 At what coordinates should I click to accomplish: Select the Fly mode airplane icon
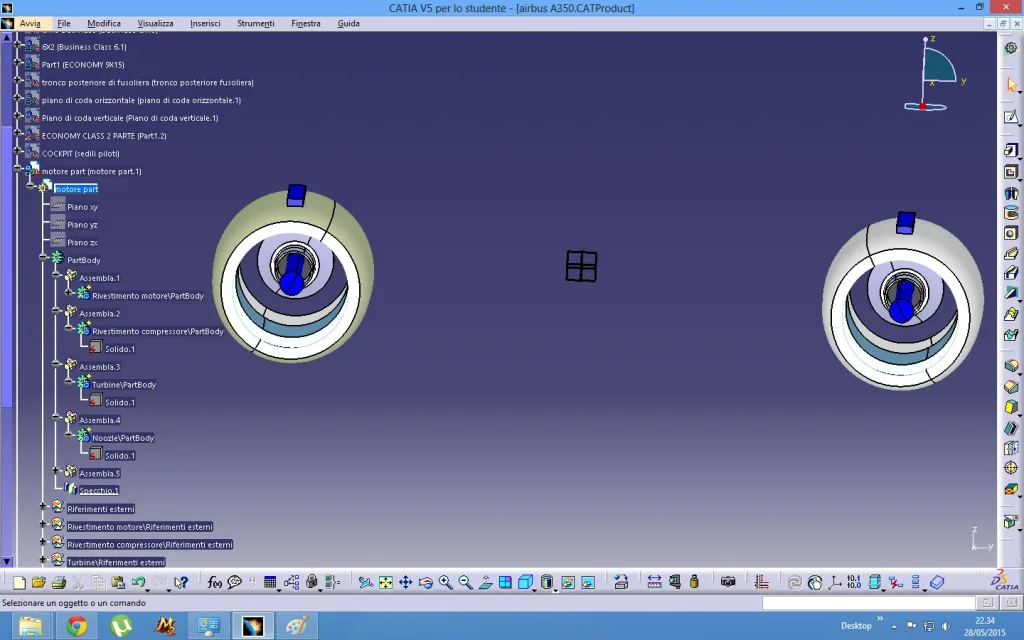(365, 582)
